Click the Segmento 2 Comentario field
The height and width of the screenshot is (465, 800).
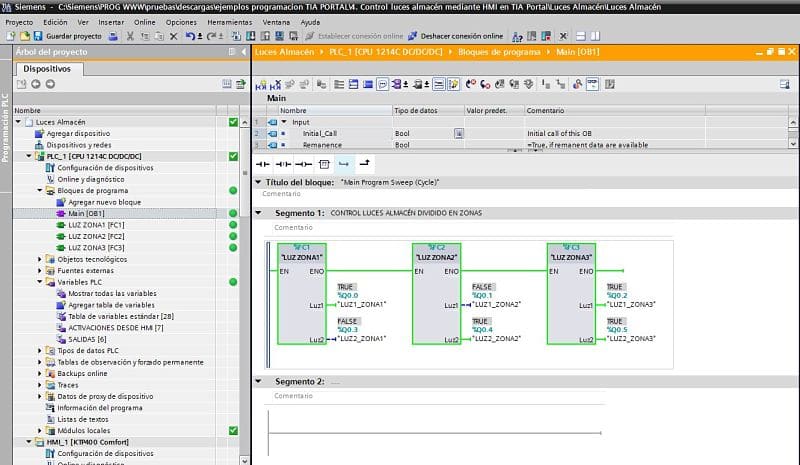click(x=295, y=396)
